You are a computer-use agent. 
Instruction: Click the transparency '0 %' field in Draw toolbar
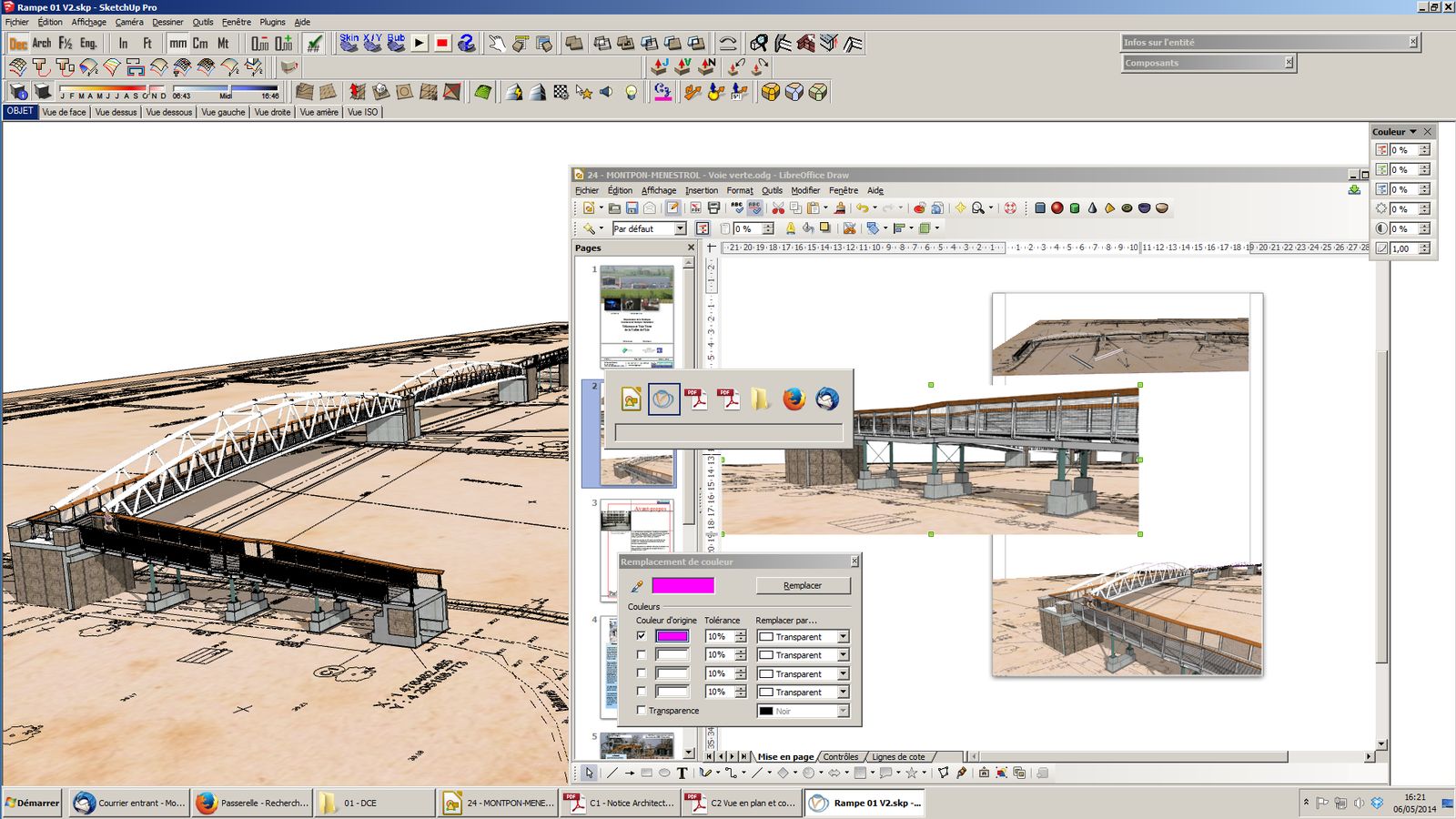[x=746, y=229]
